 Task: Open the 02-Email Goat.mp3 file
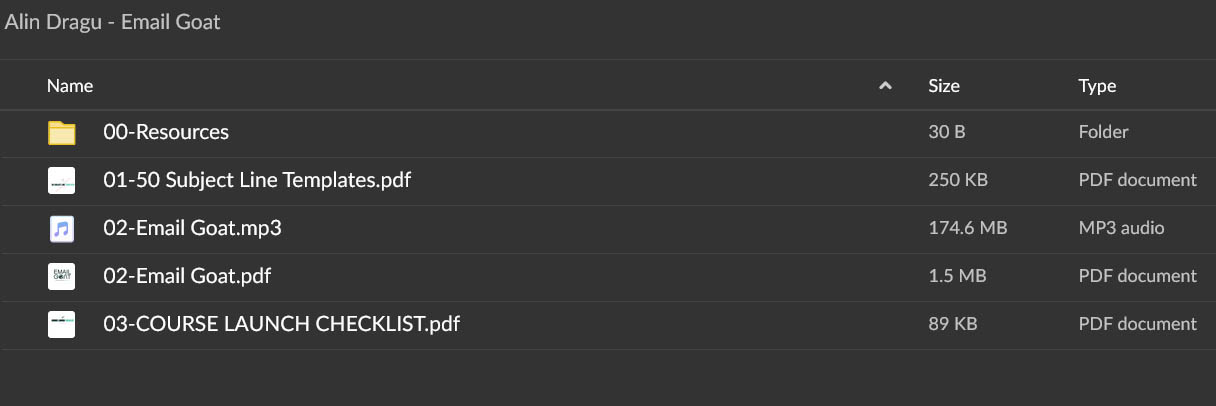click(192, 229)
